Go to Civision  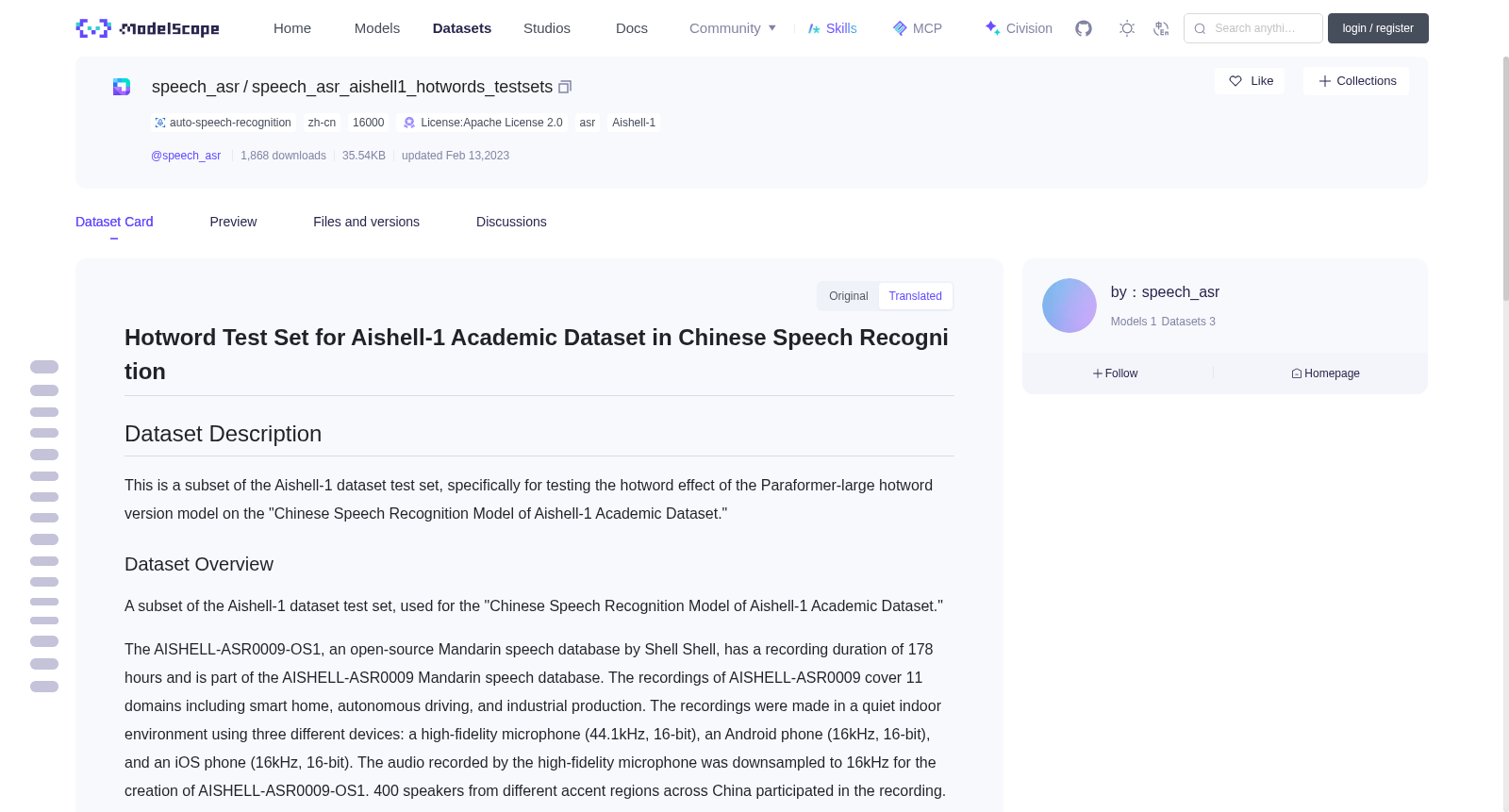coord(1018,28)
